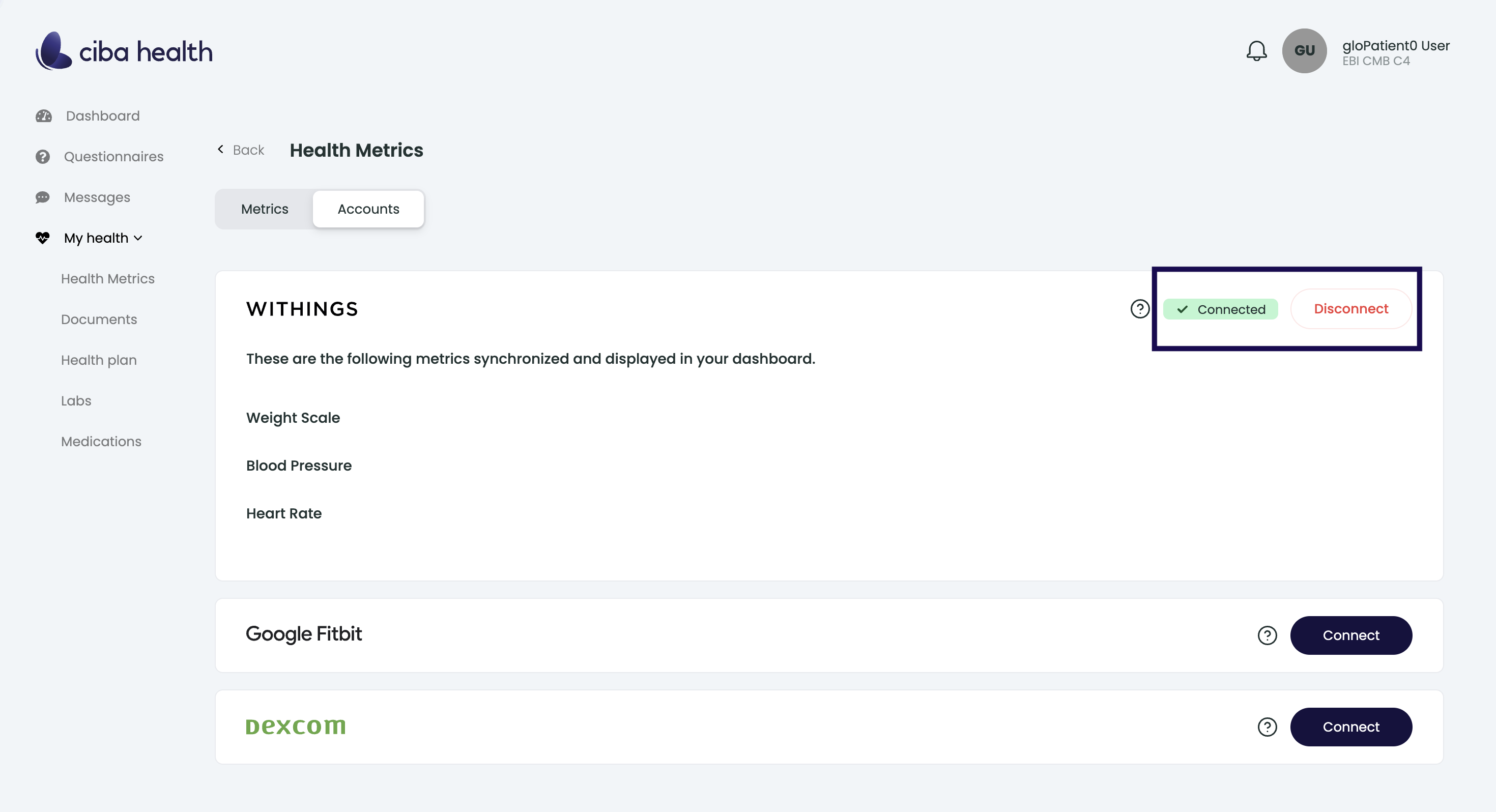Click the Blood Pressure metric
1496x812 pixels.
point(299,465)
